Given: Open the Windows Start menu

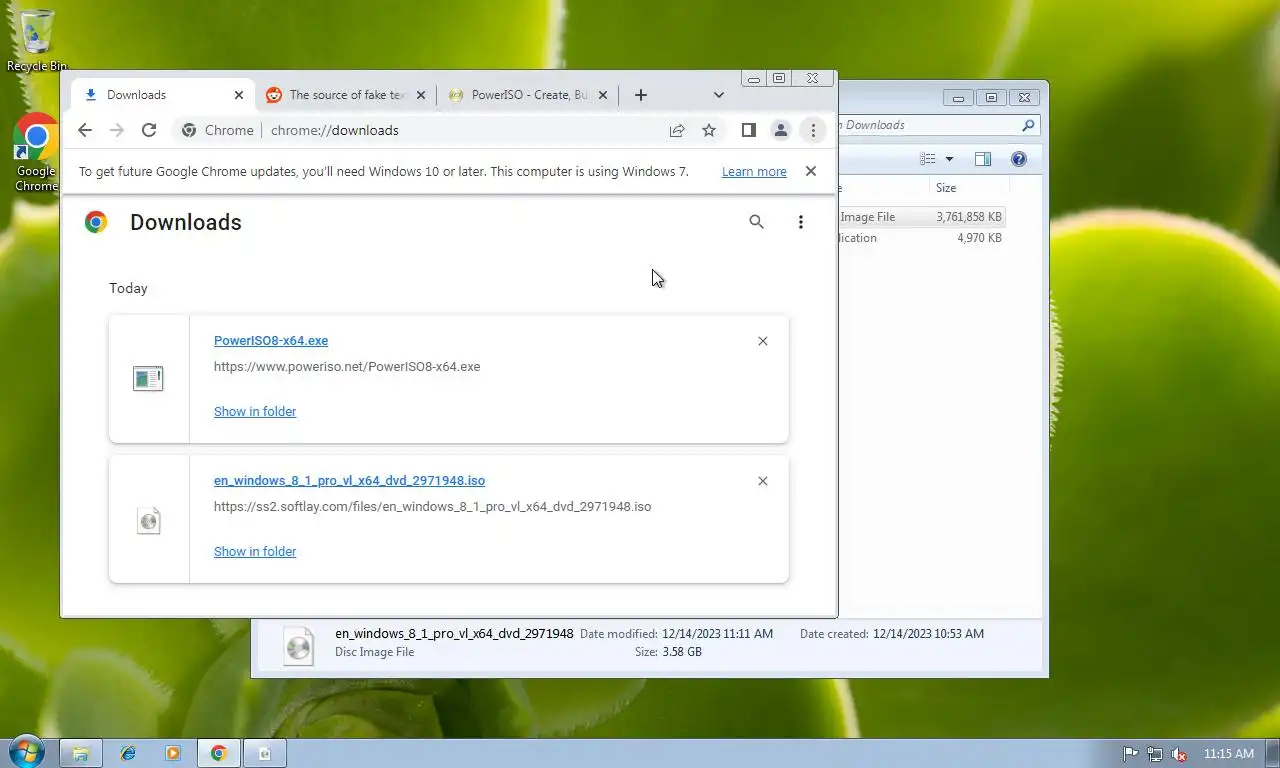Looking at the screenshot, I should tap(26, 752).
